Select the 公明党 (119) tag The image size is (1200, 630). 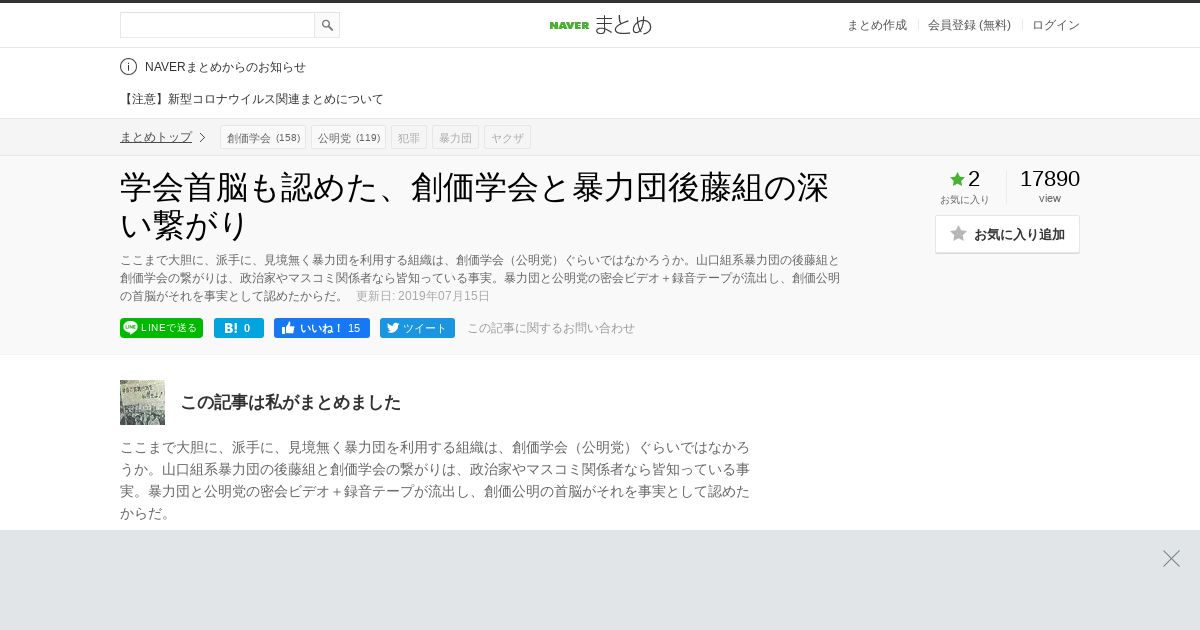[348, 138]
